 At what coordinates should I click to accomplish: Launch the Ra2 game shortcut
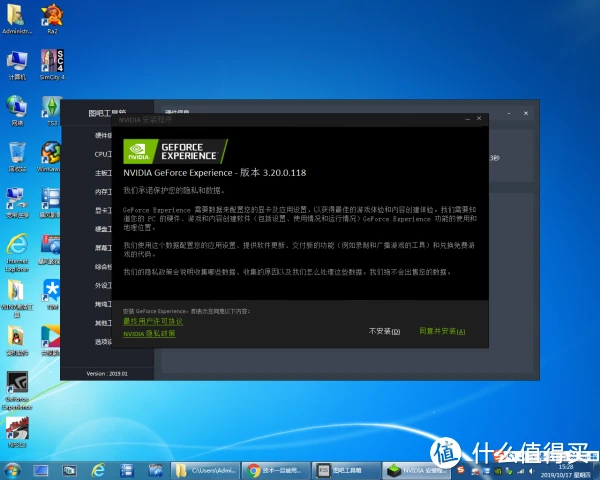click(x=52, y=19)
